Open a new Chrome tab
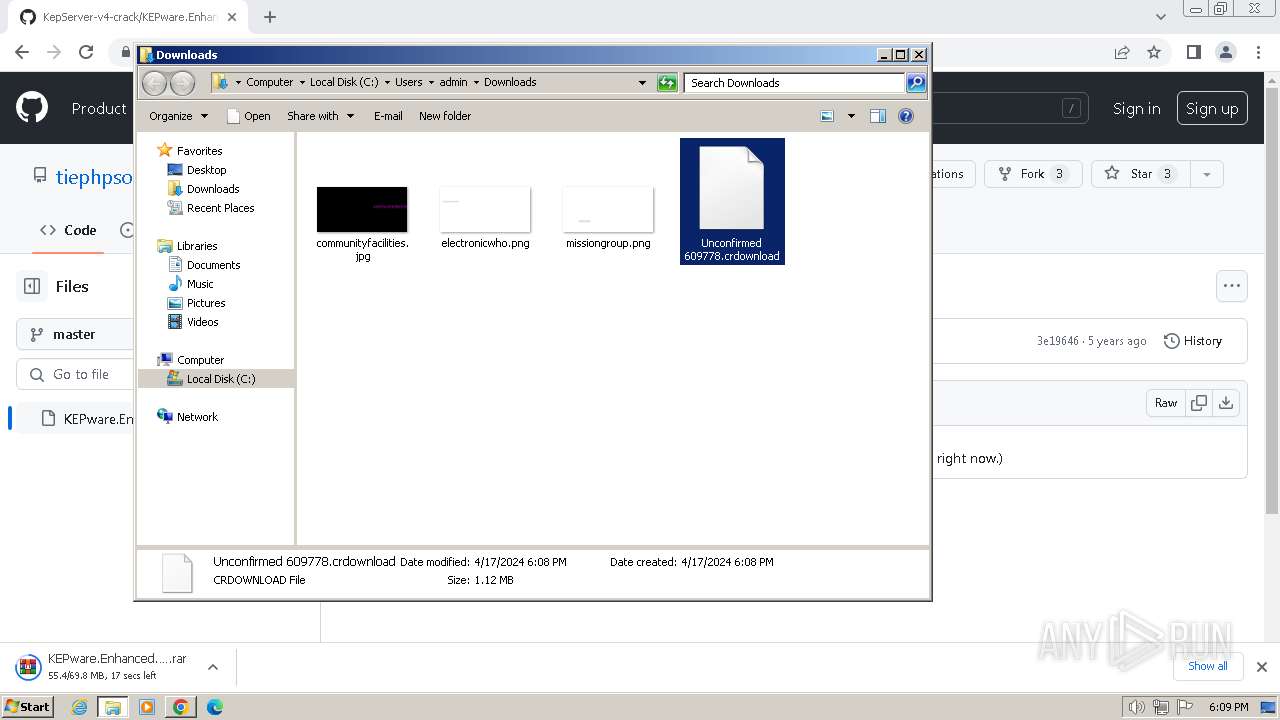 coord(270,17)
